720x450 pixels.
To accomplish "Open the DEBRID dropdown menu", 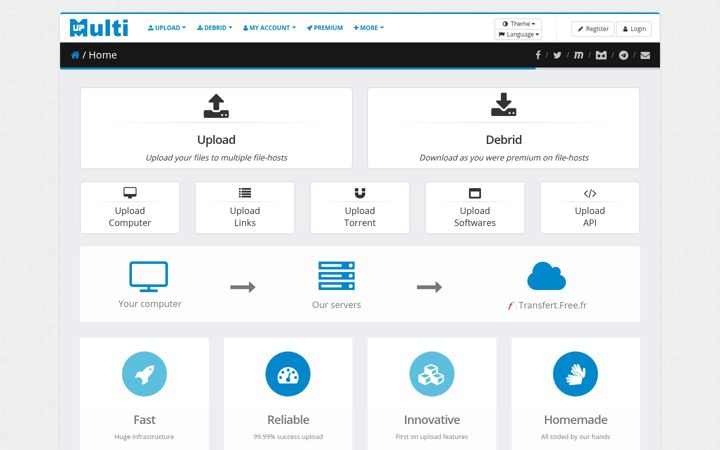I will pyautogui.click(x=214, y=28).
